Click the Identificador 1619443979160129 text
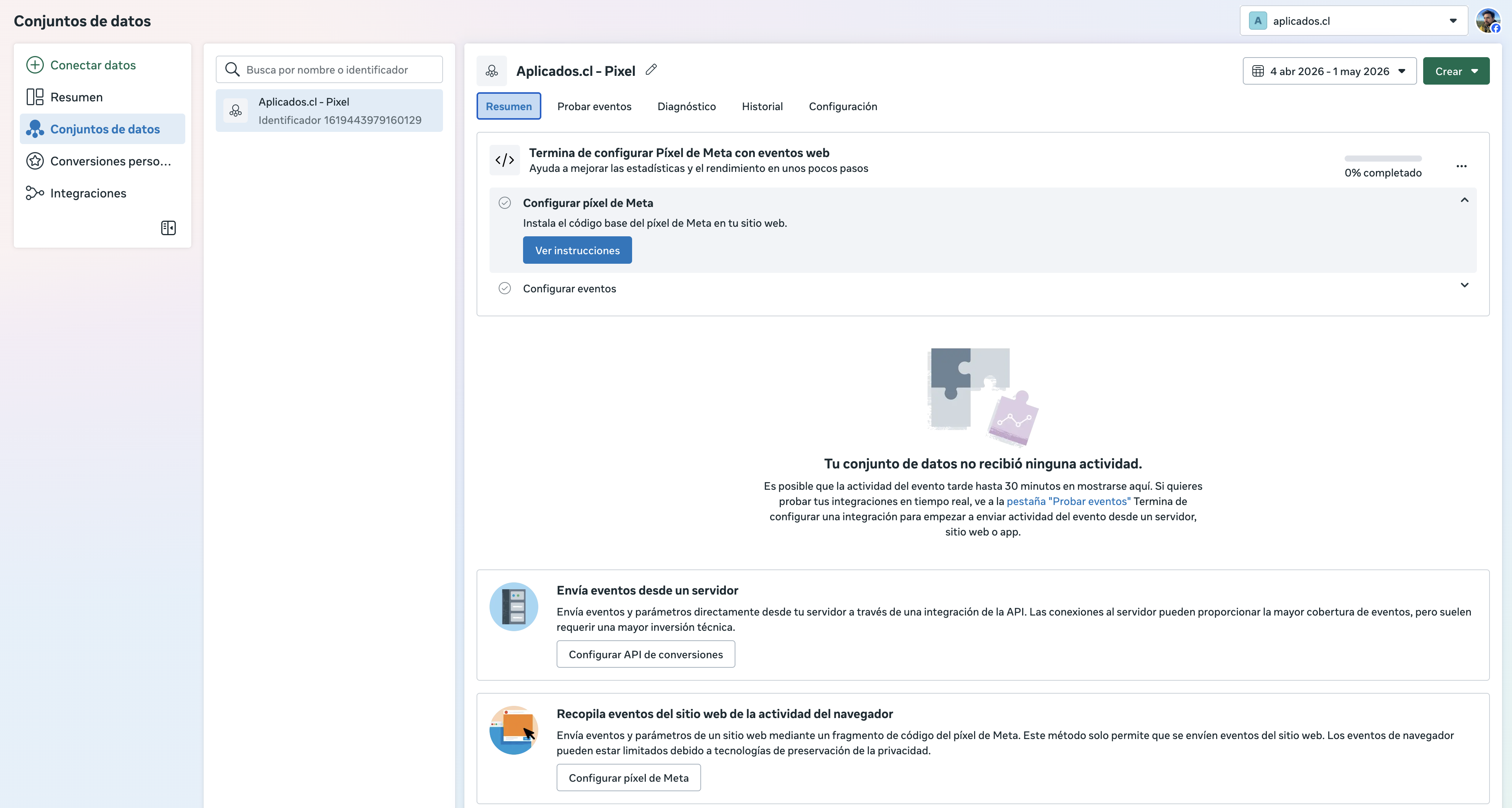 point(340,120)
